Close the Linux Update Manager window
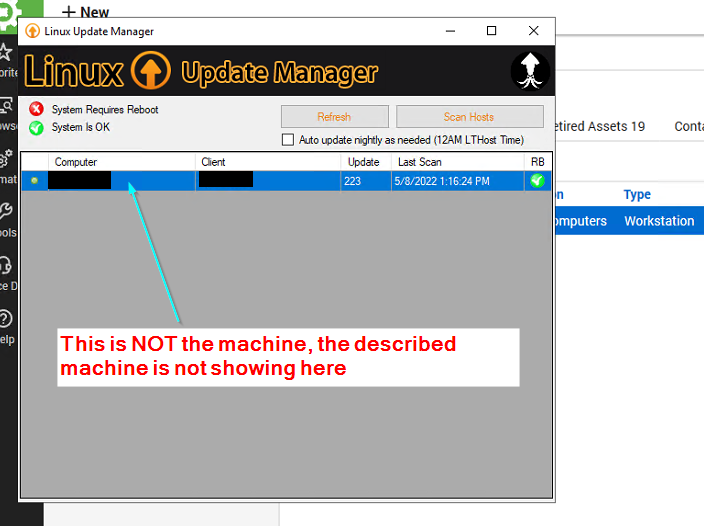The height and width of the screenshot is (526, 704). [533, 31]
